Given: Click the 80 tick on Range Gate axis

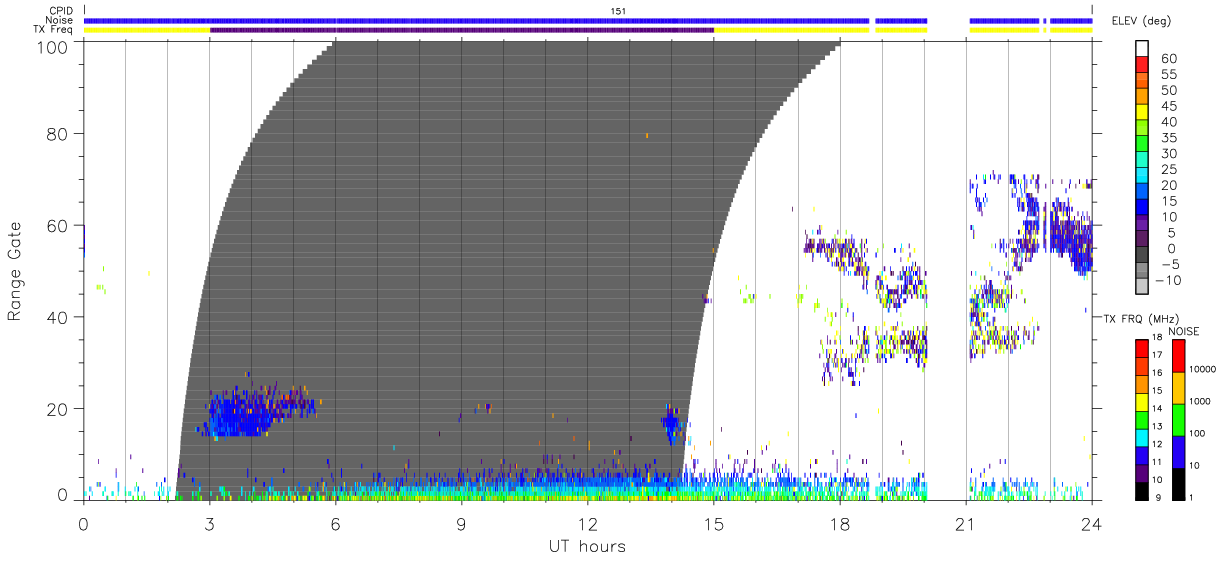Looking at the screenshot, I should point(57,133).
